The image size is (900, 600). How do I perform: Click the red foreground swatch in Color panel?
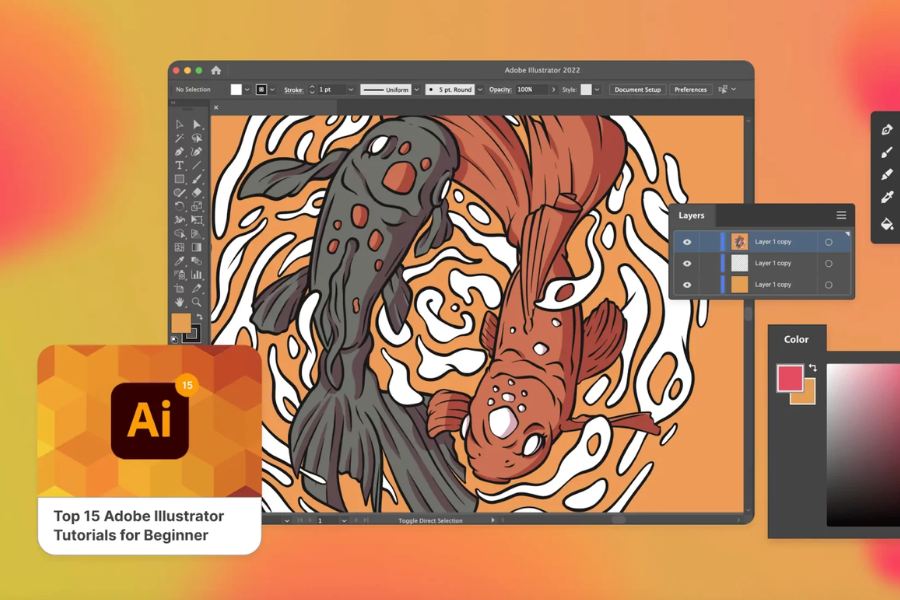tap(790, 378)
